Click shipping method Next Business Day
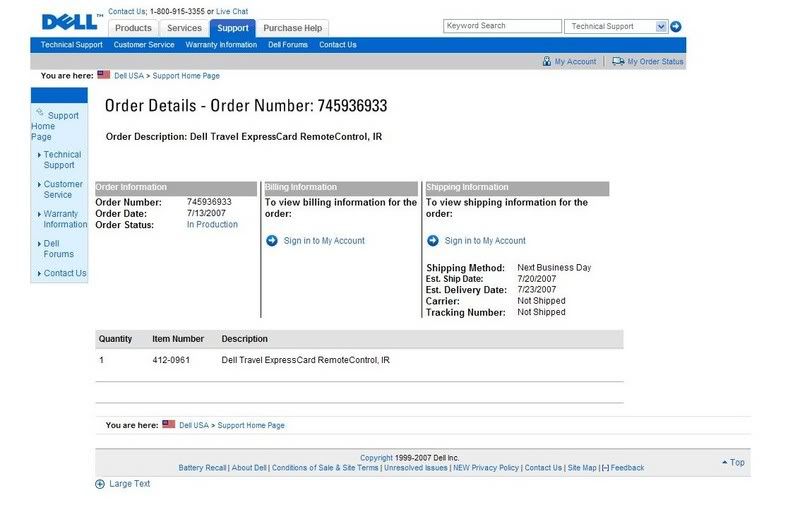 [x=554, y=267]
